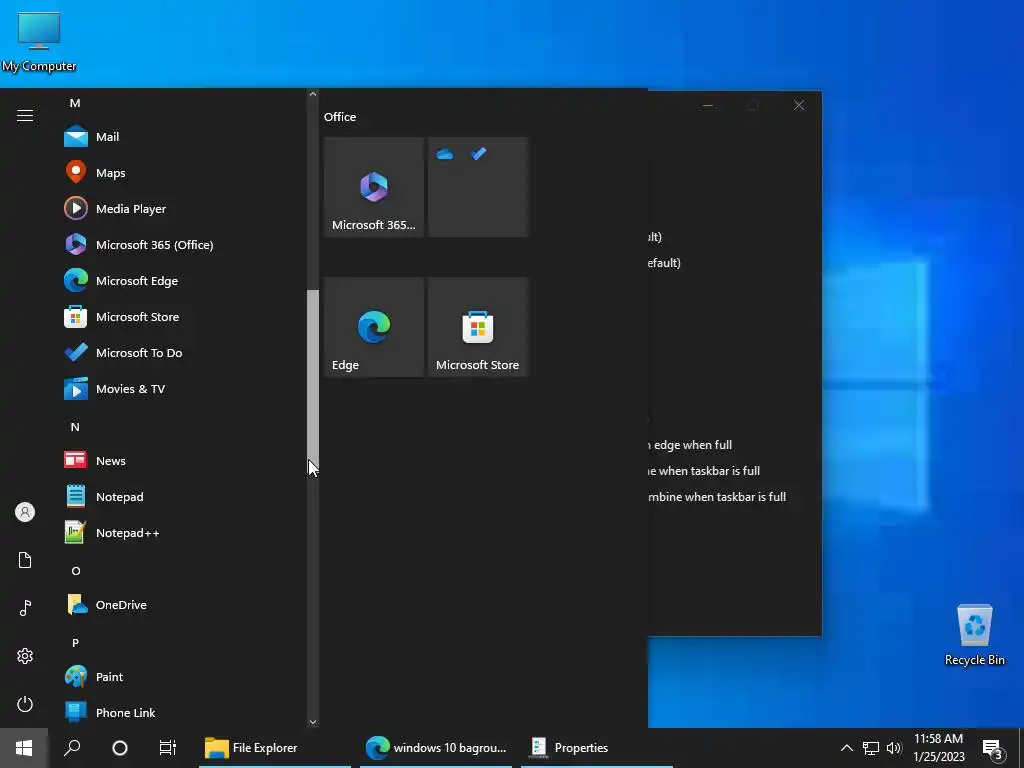The image size is (1024, 768).
Task: Open Task View on taskbar
Action: pos(167,748)
